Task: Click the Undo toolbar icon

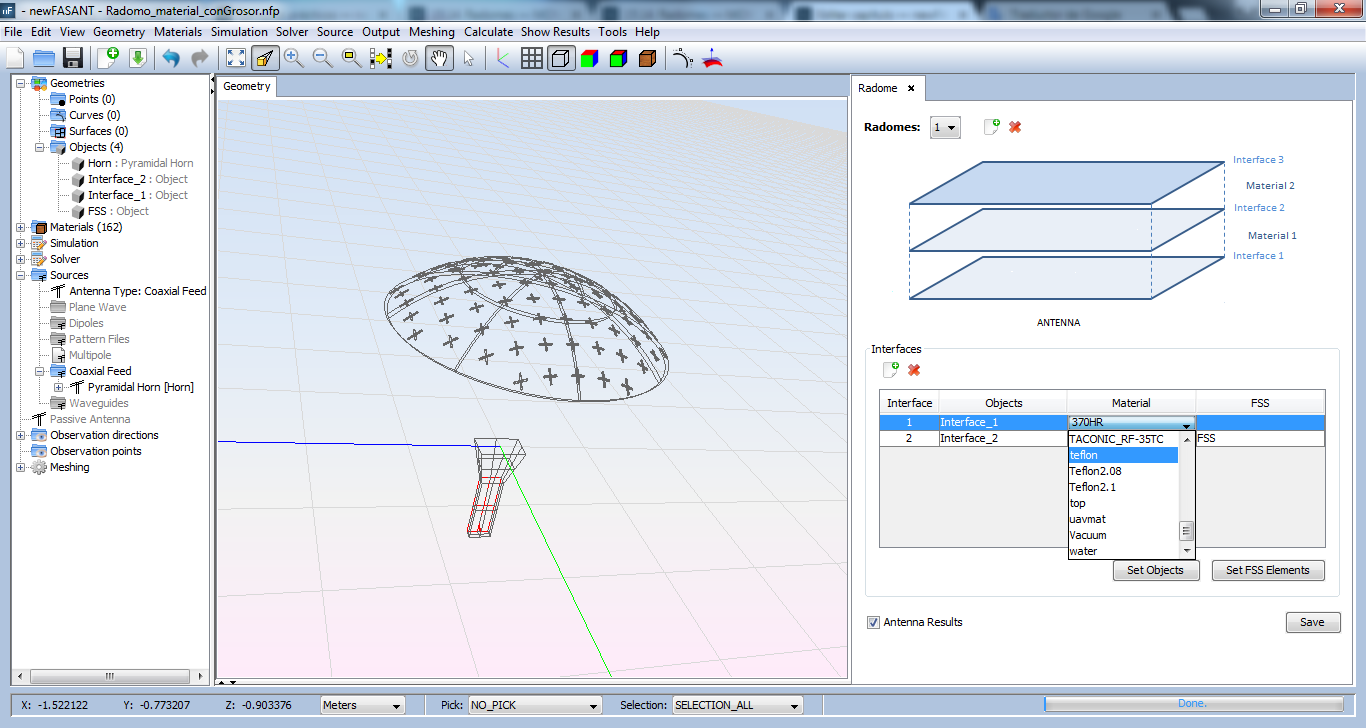Action: click(170, 58)
